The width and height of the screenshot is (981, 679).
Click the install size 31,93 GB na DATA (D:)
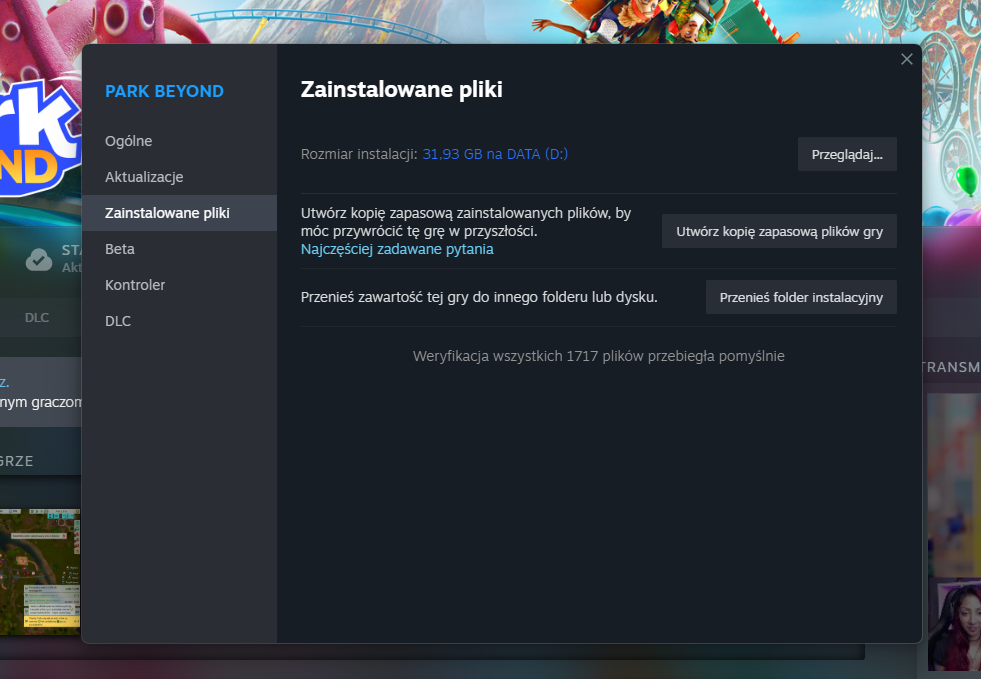[x=495, y=154]
